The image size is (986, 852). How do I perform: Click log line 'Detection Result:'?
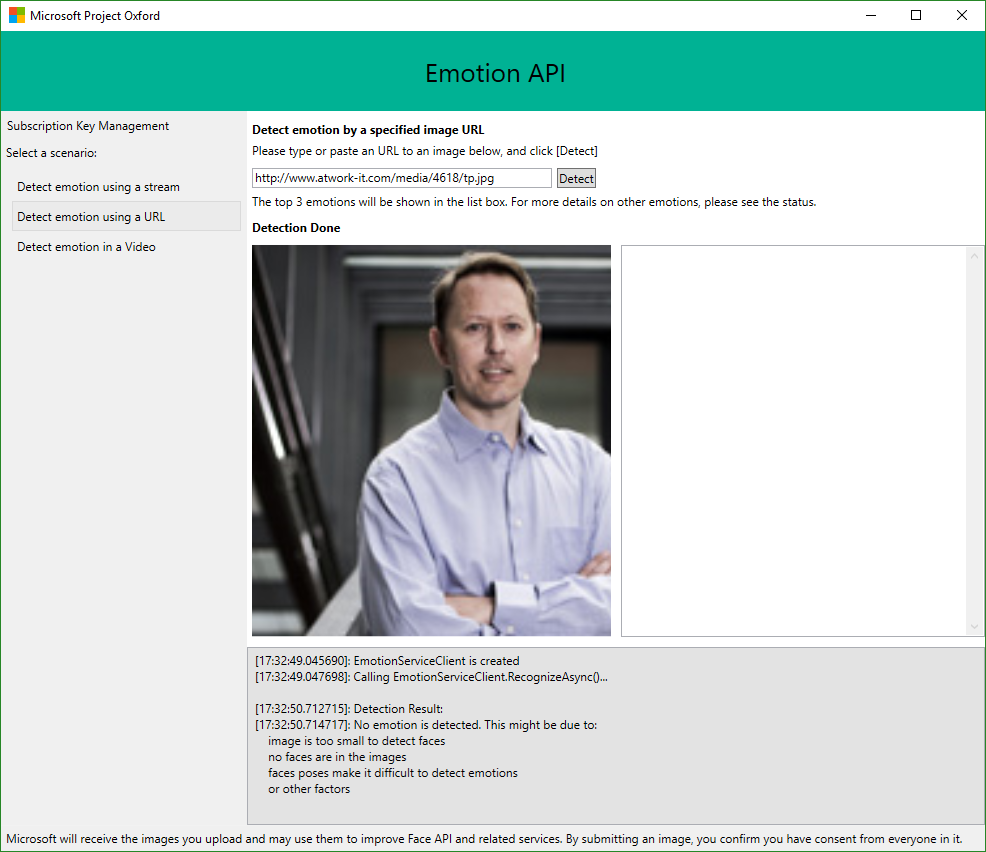pos(349,709)
